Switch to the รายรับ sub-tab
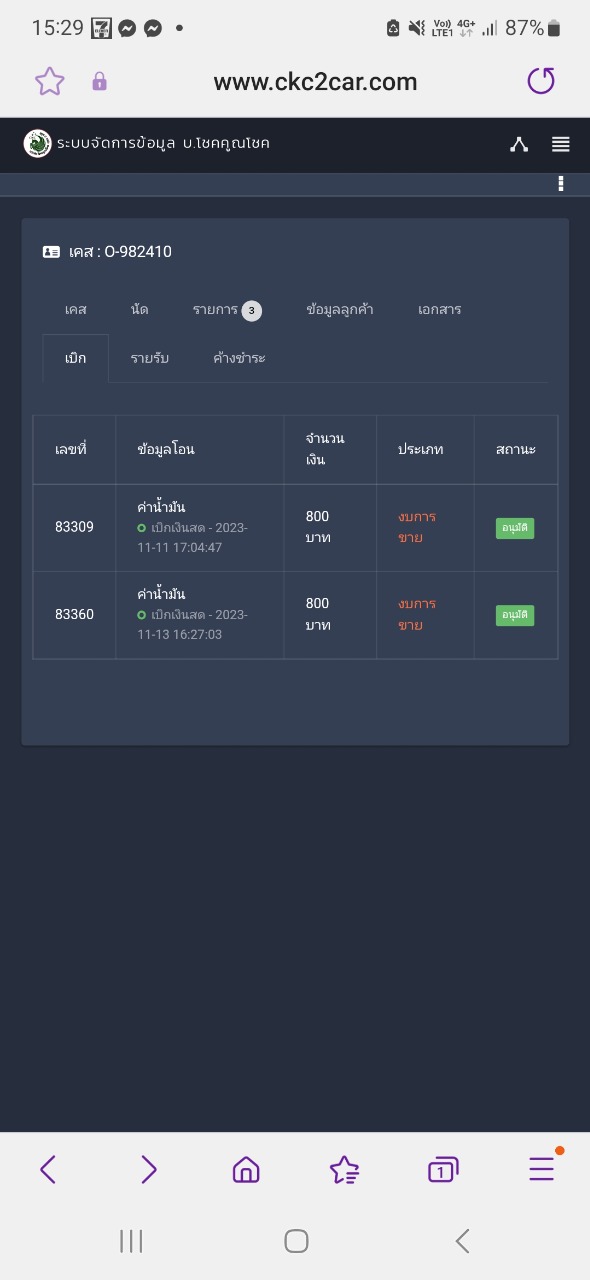 [x=150, y=358]
